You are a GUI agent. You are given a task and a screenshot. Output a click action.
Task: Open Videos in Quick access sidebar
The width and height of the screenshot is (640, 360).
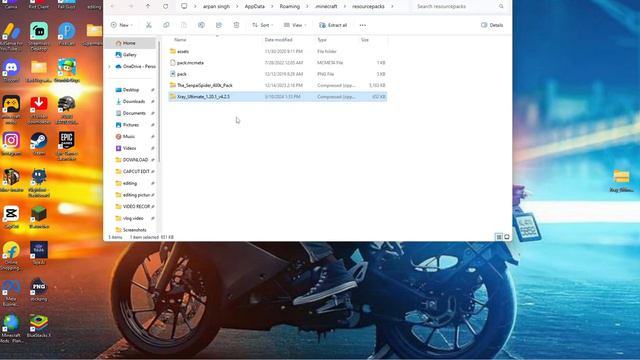point(131,148)
